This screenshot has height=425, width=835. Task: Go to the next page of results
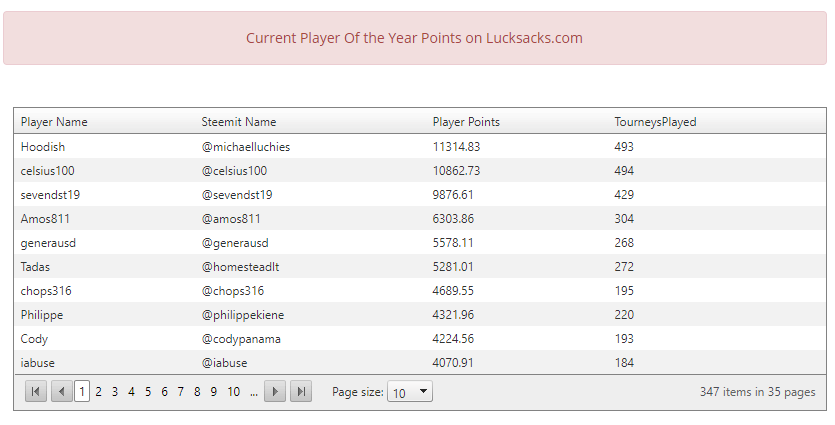(275, 392)
